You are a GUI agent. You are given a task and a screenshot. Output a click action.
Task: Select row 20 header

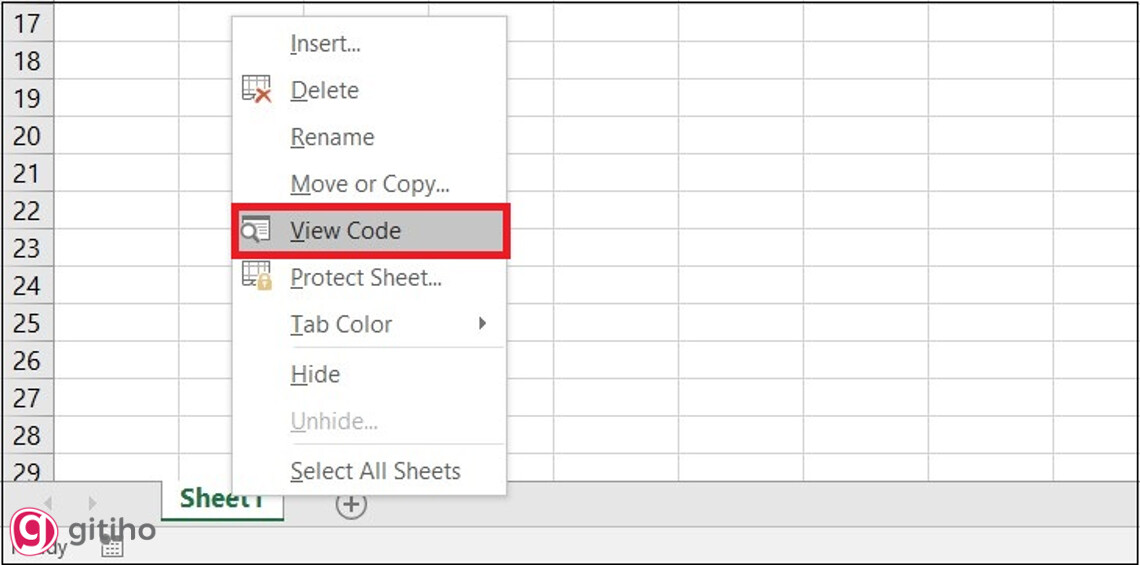tap(27, 136)
